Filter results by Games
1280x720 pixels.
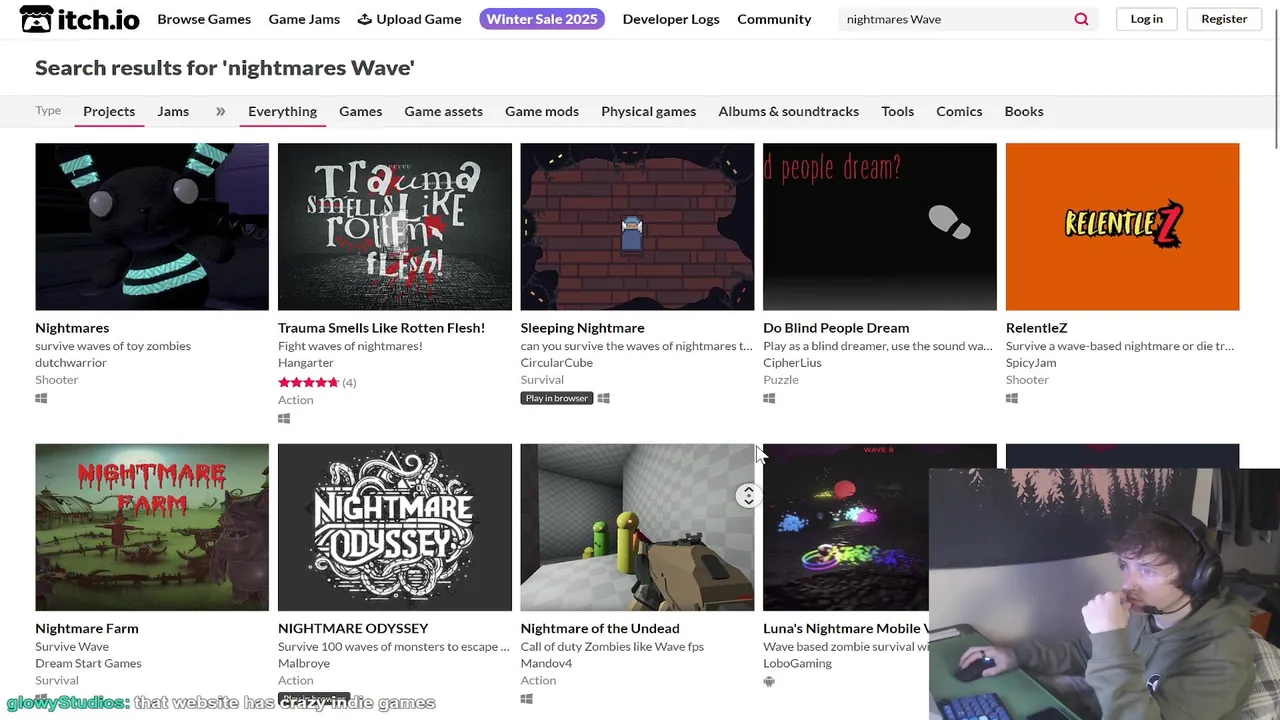click(360, 111)
